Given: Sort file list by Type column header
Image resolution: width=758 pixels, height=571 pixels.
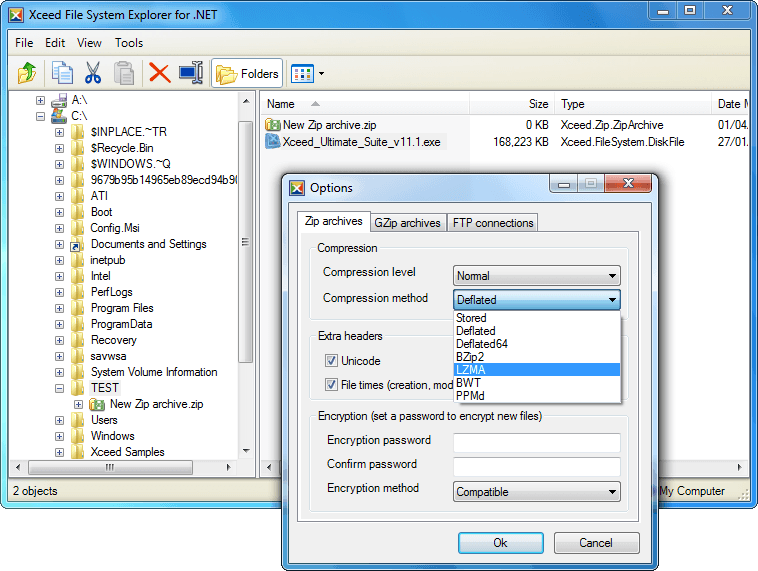Looking at the screenshot, I should click(x=633, y=104).
